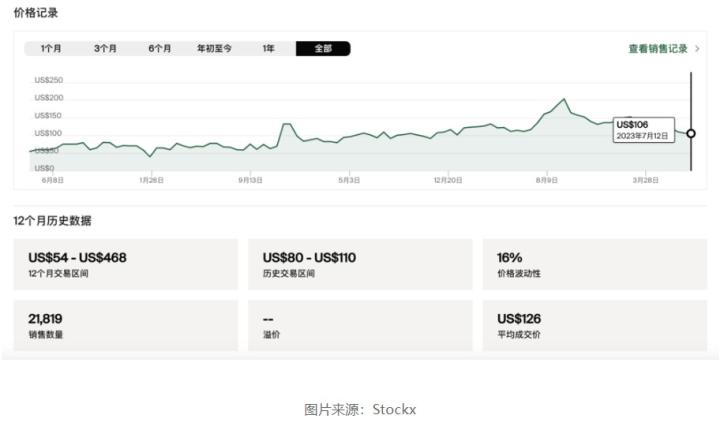Choose the 6个月 range tab

pyautogui.click(x=160, y=48)
